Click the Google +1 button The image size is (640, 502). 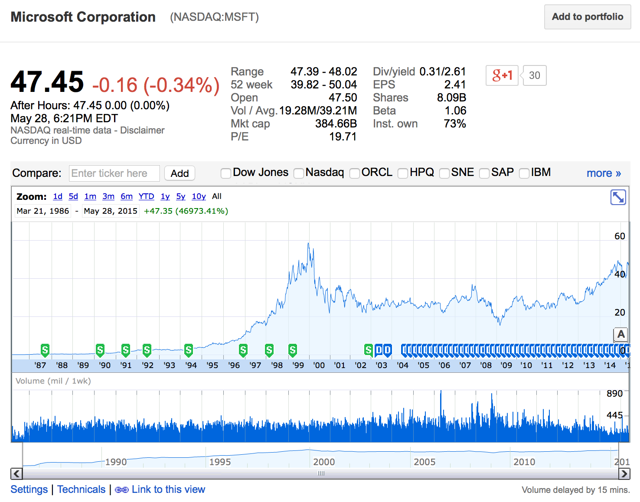[502, 76]
